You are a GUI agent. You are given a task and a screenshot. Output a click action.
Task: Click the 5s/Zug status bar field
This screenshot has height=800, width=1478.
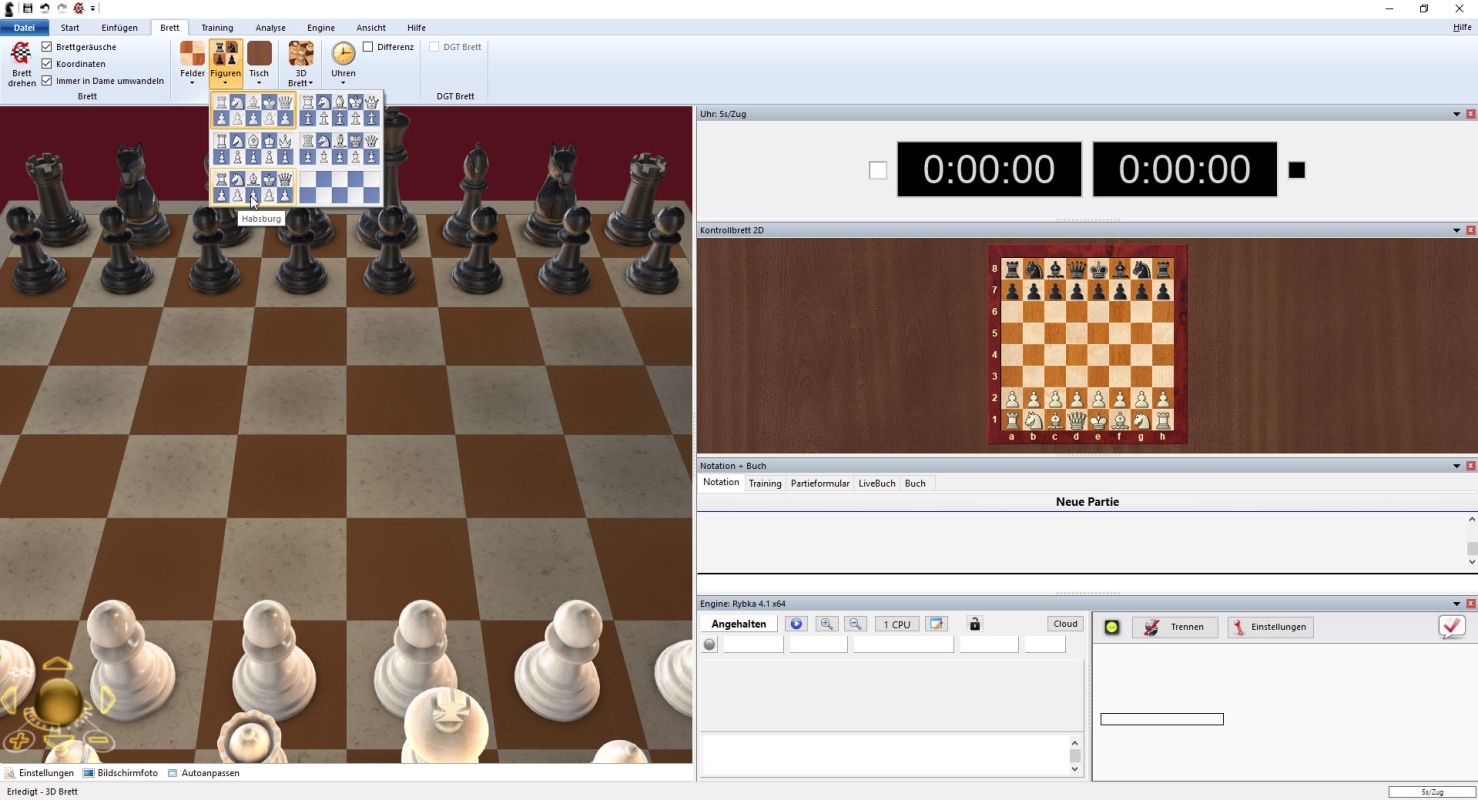[1432, 792]
